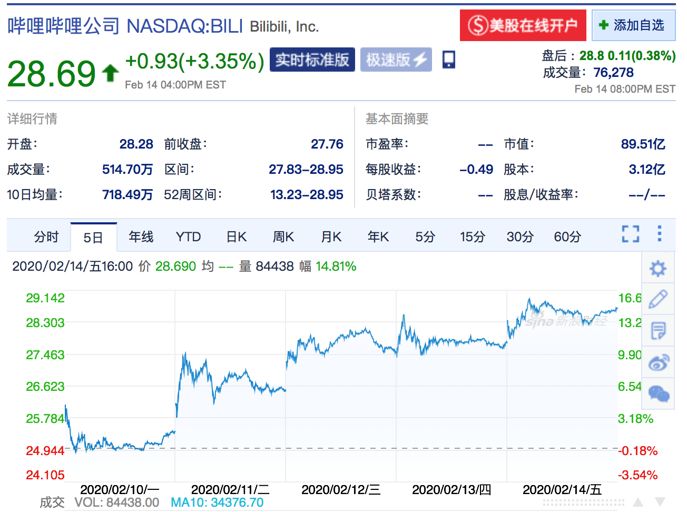Click the 2020/02/12 segment on the chart

(x=341, y=385)
